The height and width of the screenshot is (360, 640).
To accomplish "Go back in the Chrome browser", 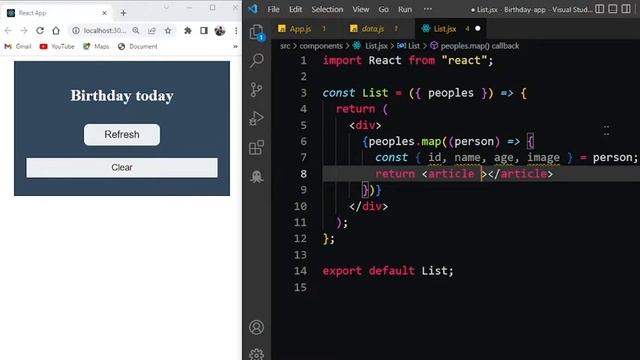I will [x=8, y=31].
